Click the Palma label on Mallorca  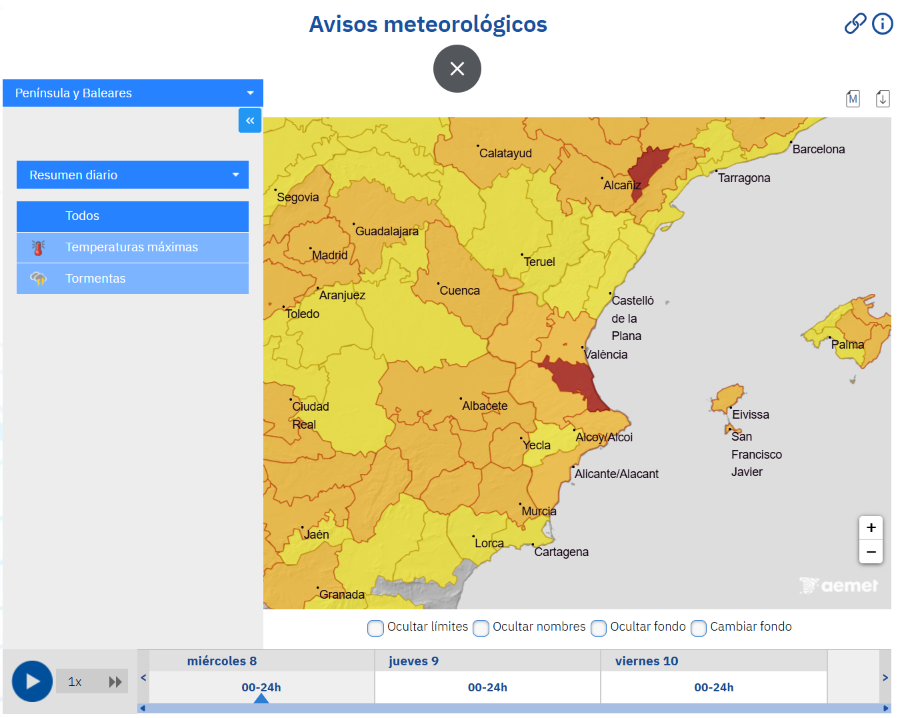coord(847,344)
